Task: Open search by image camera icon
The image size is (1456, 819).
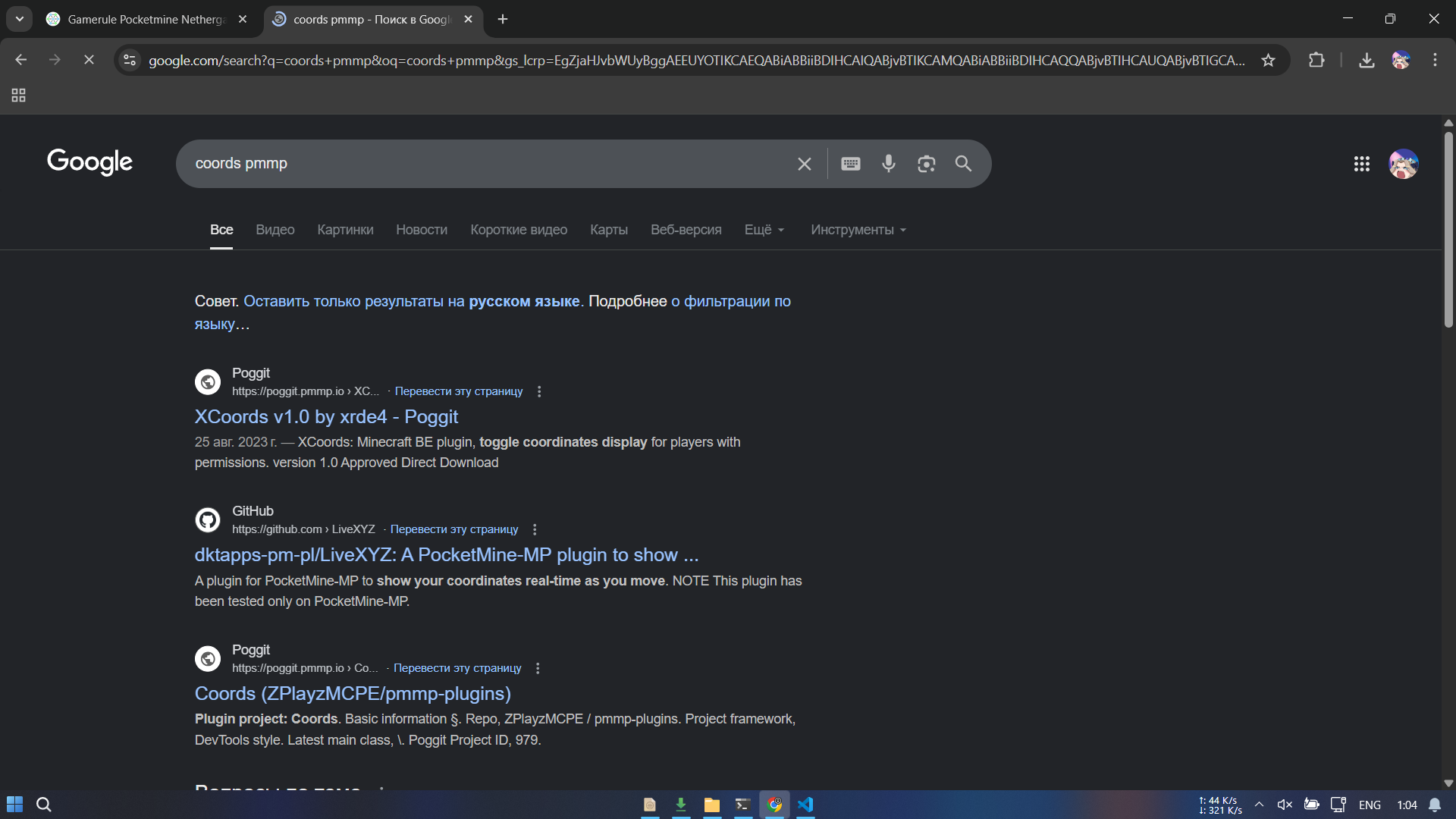Action: tap(926, 164)
